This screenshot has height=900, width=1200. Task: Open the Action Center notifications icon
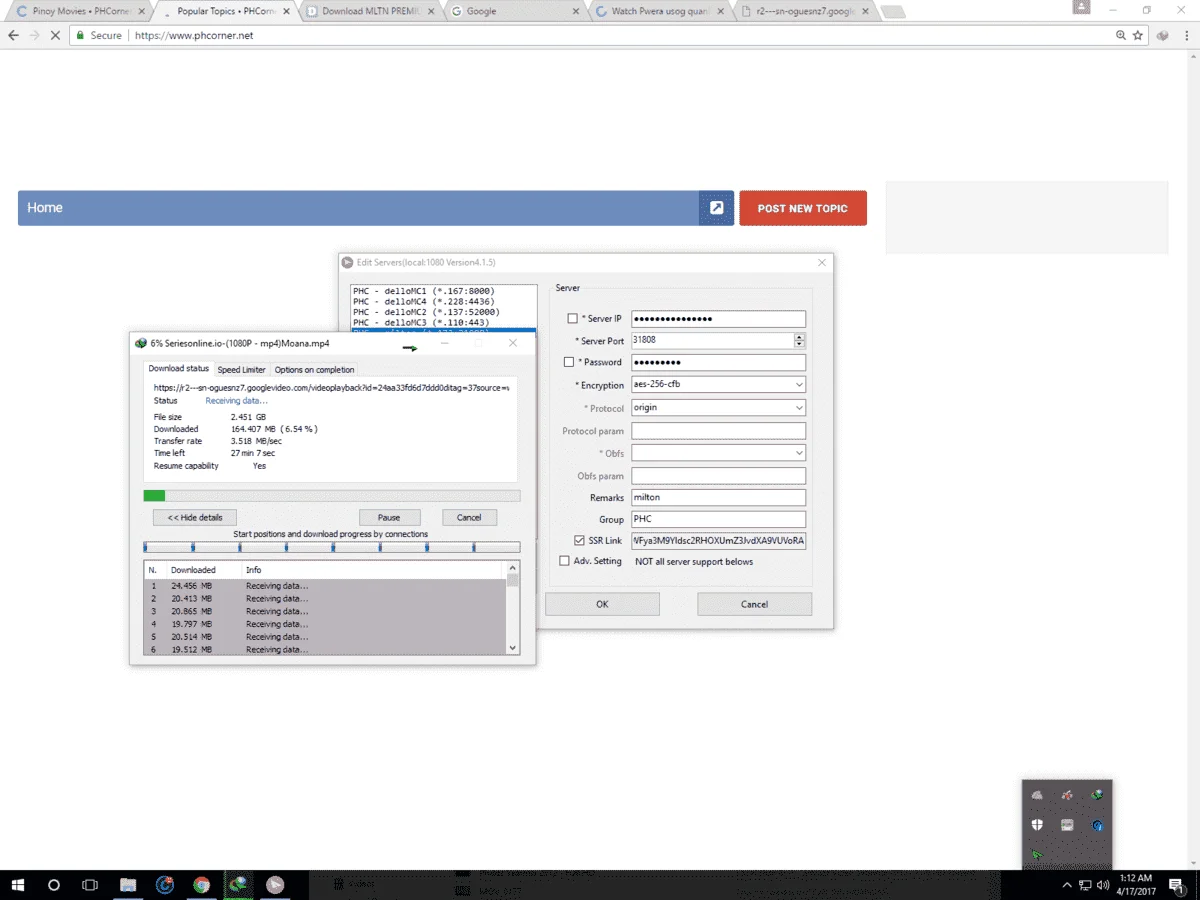(x=1176, y=885)
